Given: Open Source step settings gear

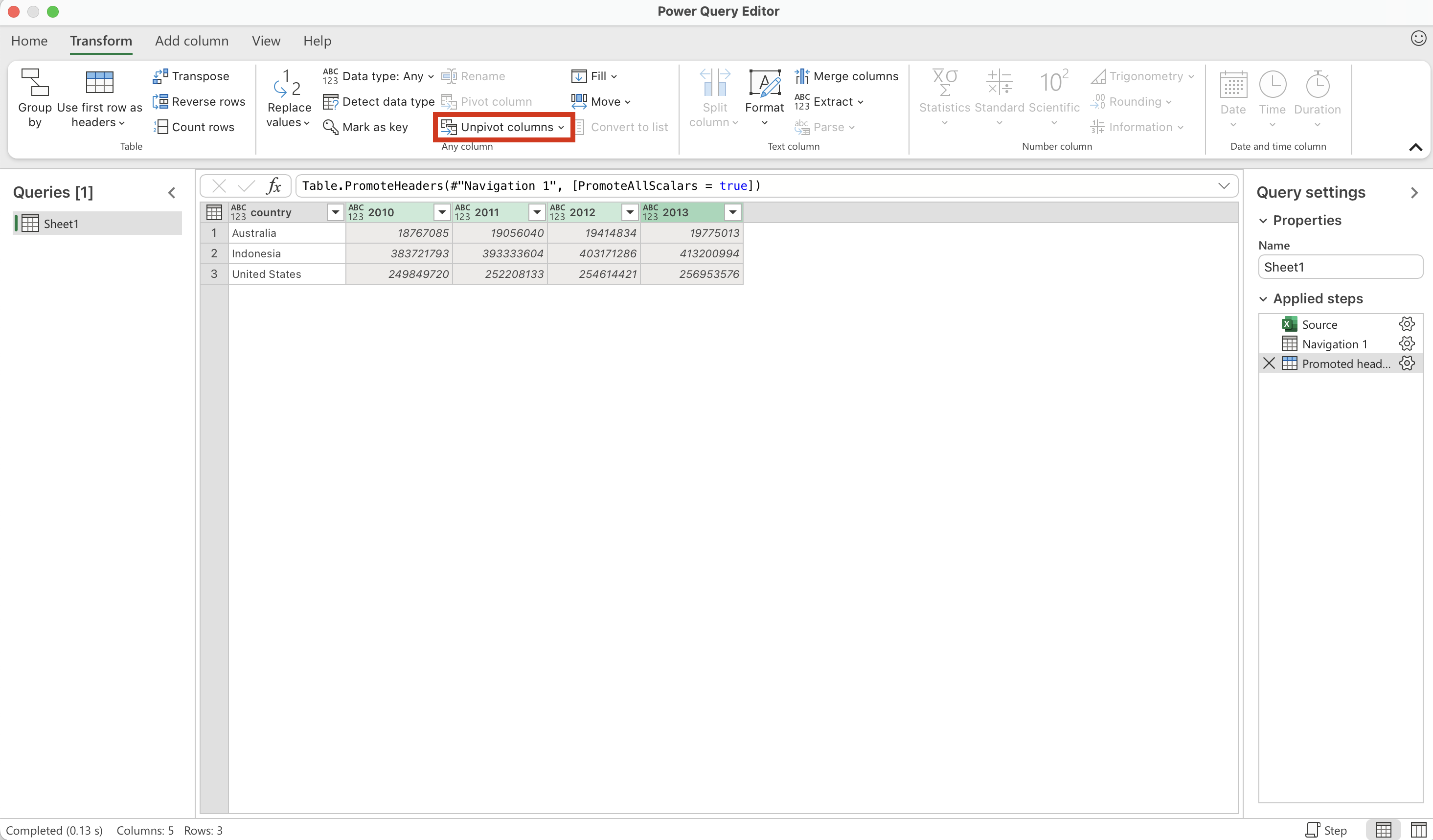Looking at the screenshot, I should [x=1406, y=324].
